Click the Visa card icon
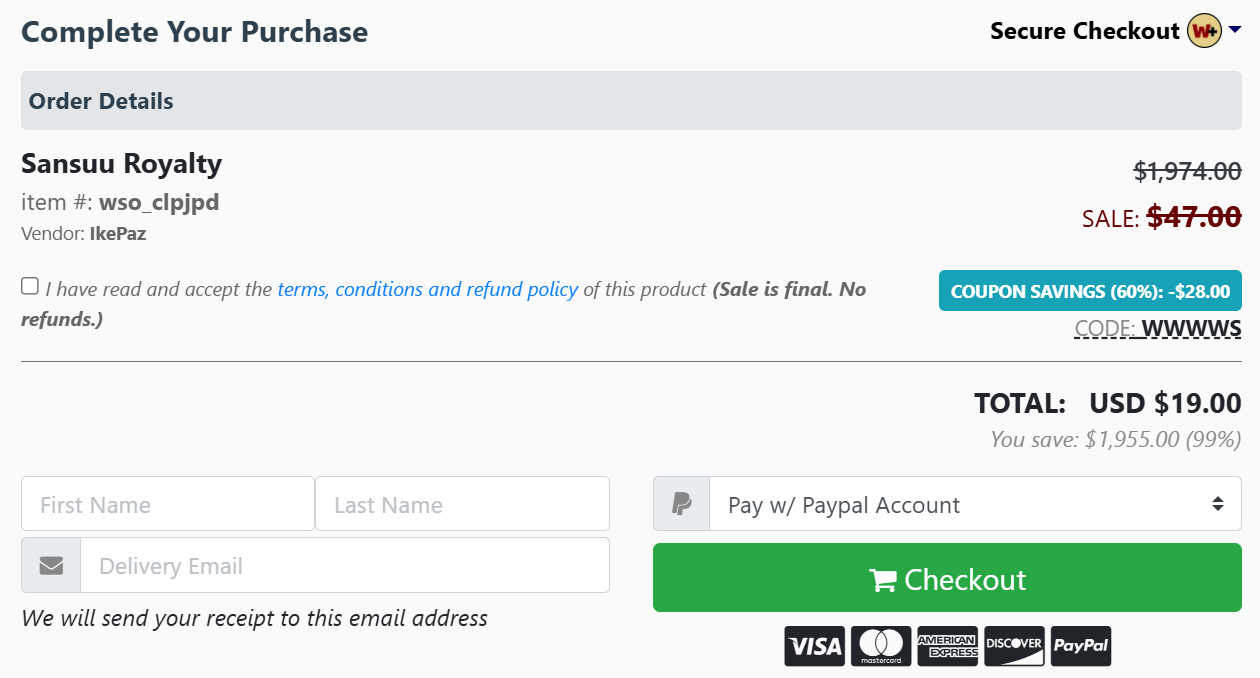This screenshot has width=1260, height=678. [814, 647]
